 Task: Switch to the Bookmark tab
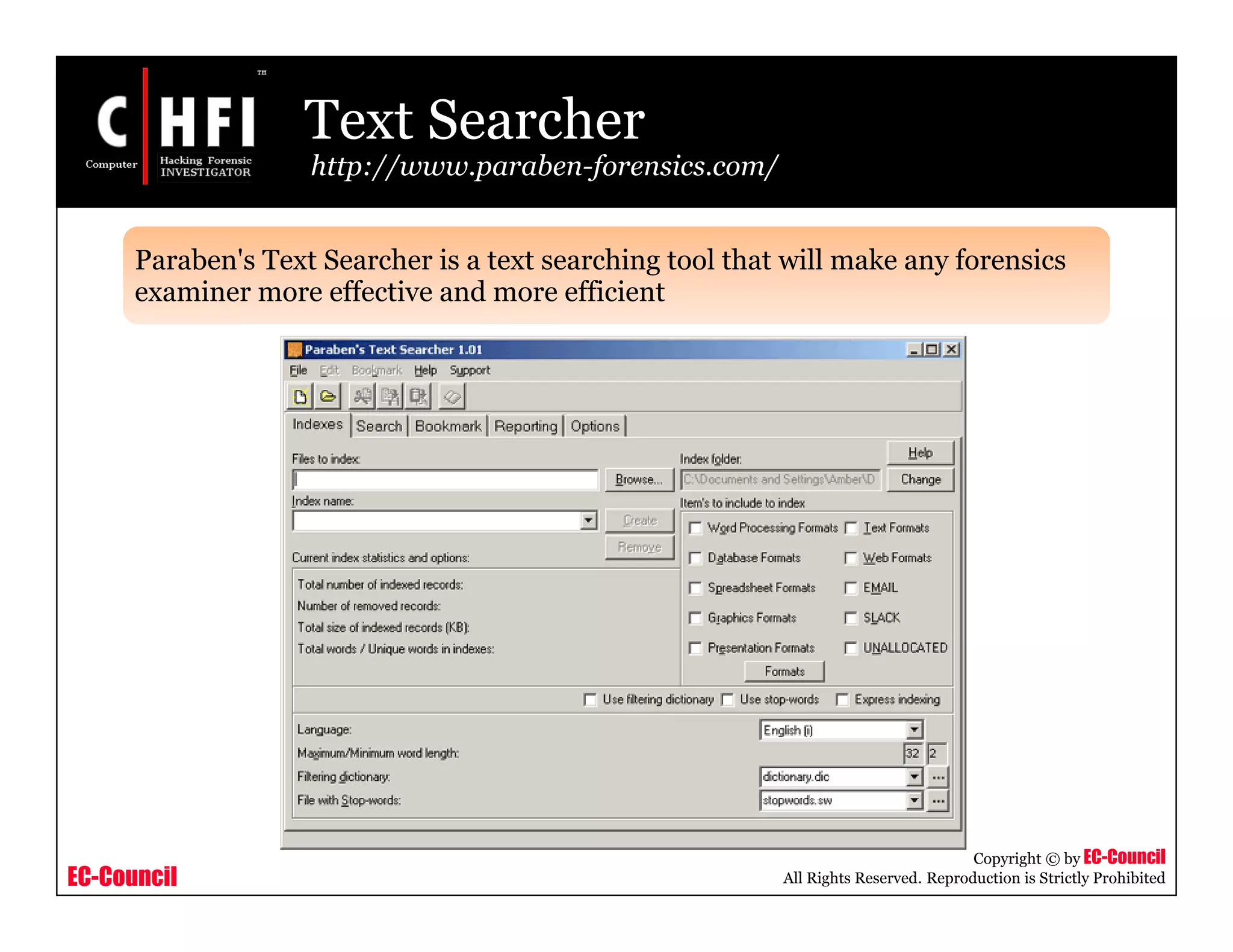pyautogui.click(x=449, y=426)
